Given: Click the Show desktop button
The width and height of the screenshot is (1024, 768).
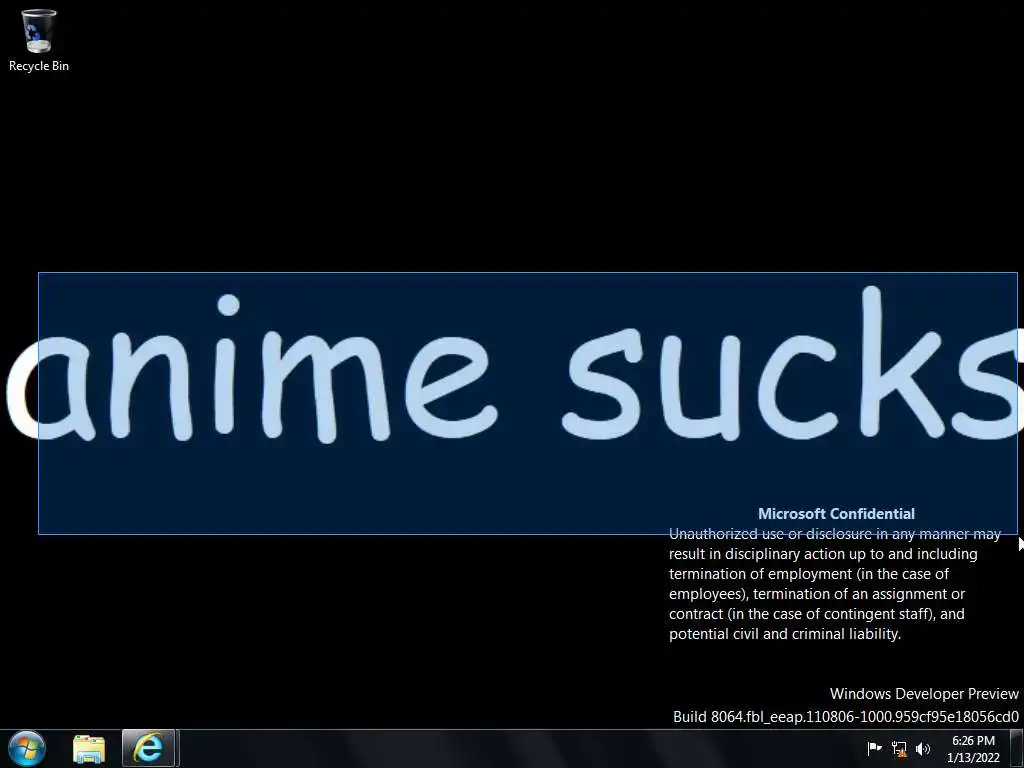Looking at the screenshot, I should (x=1017, y=749).
